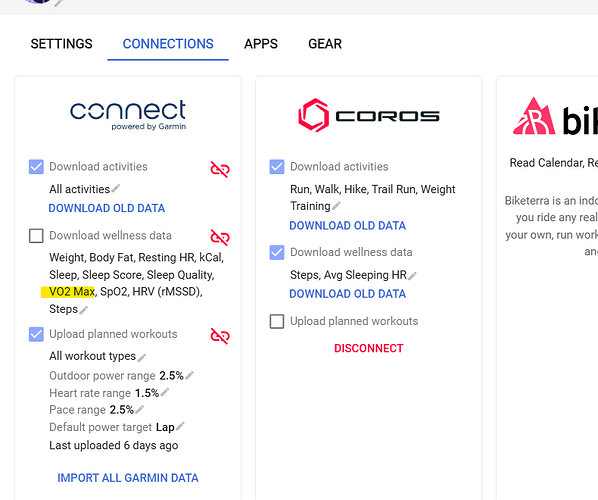Open the GEAR tab
598x500 pixels.
coord(325,44)
